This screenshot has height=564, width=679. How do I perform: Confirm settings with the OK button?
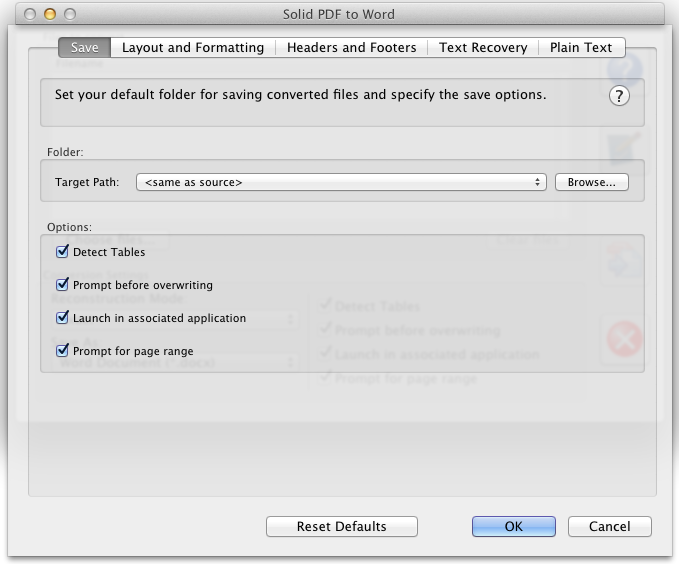pos(513,526)
